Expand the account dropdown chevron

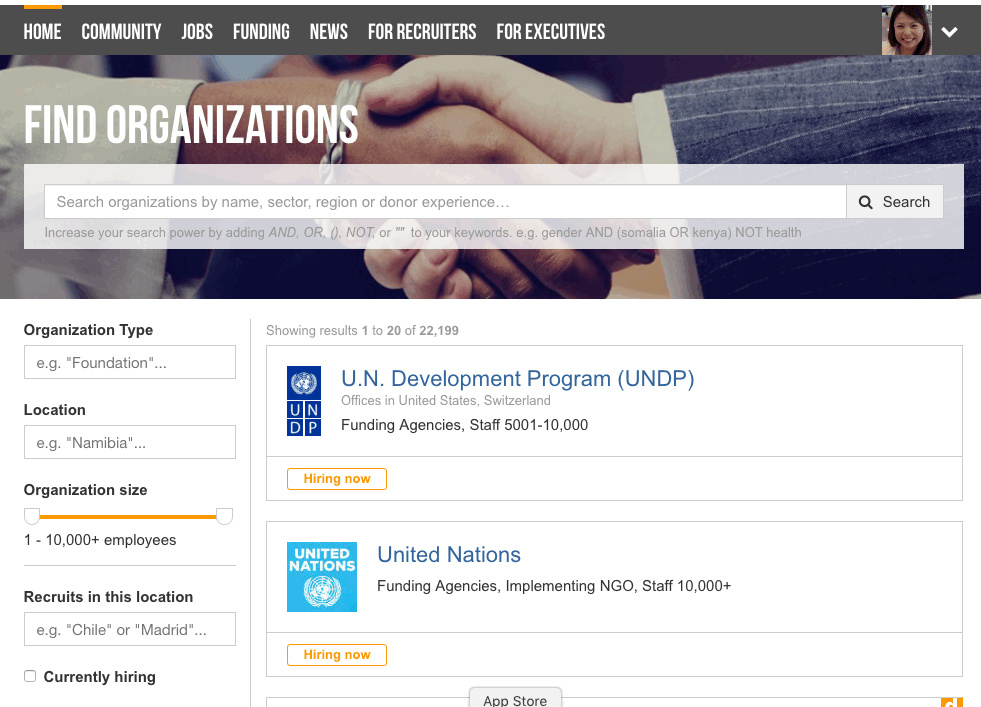pyautogui.click(x=950, y=32)
